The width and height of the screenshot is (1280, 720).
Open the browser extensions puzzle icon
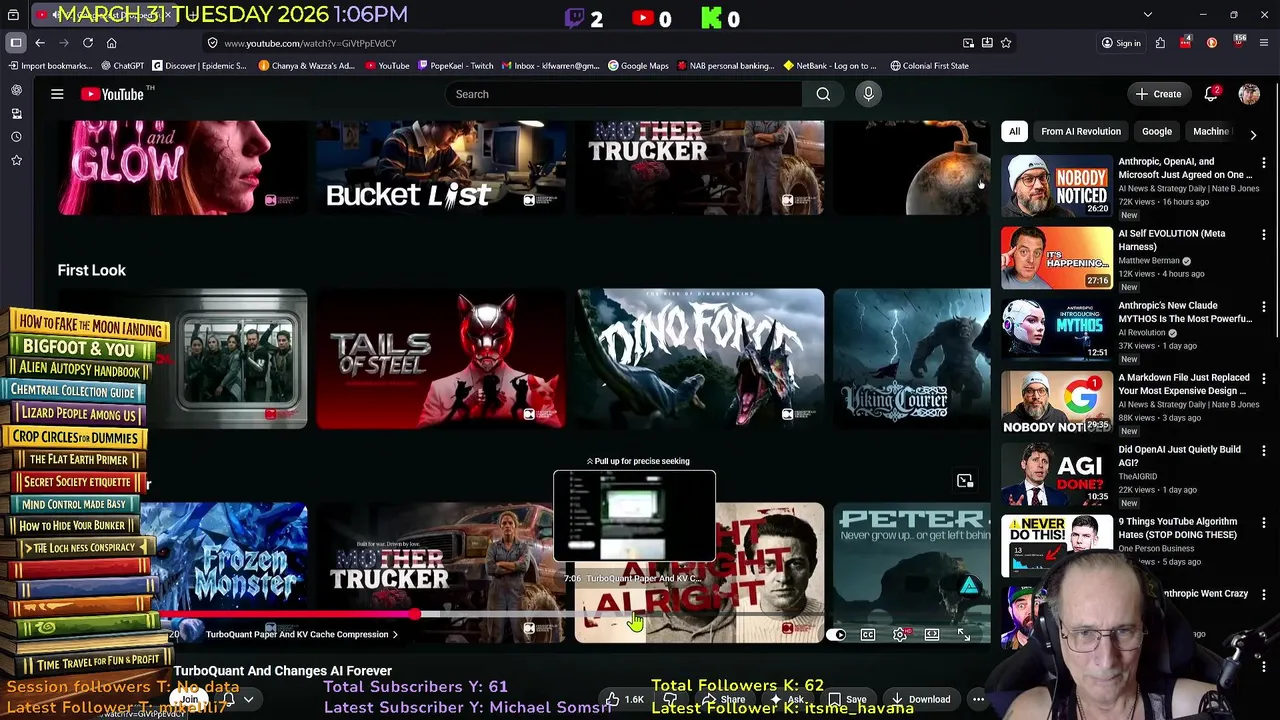pyautogui.click(x=1160, y=43)
